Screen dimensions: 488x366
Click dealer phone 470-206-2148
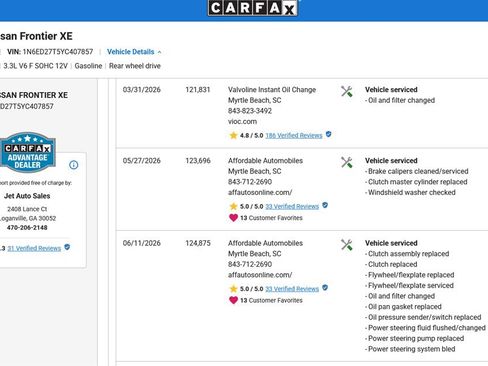pyautogui.click(x=27, y=228)
